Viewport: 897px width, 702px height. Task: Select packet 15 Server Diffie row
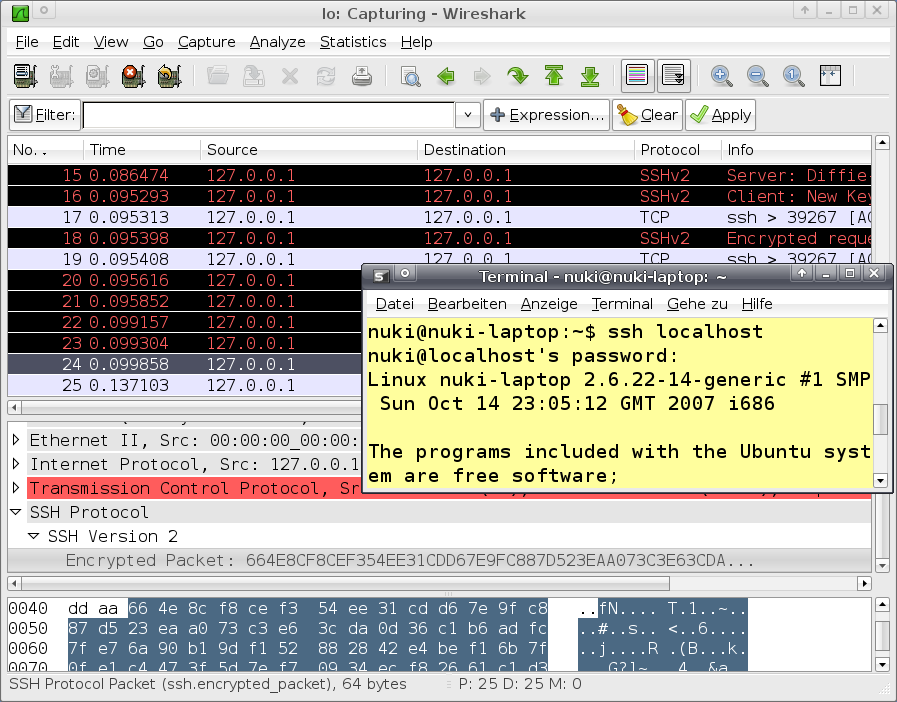tap(439, 175)
